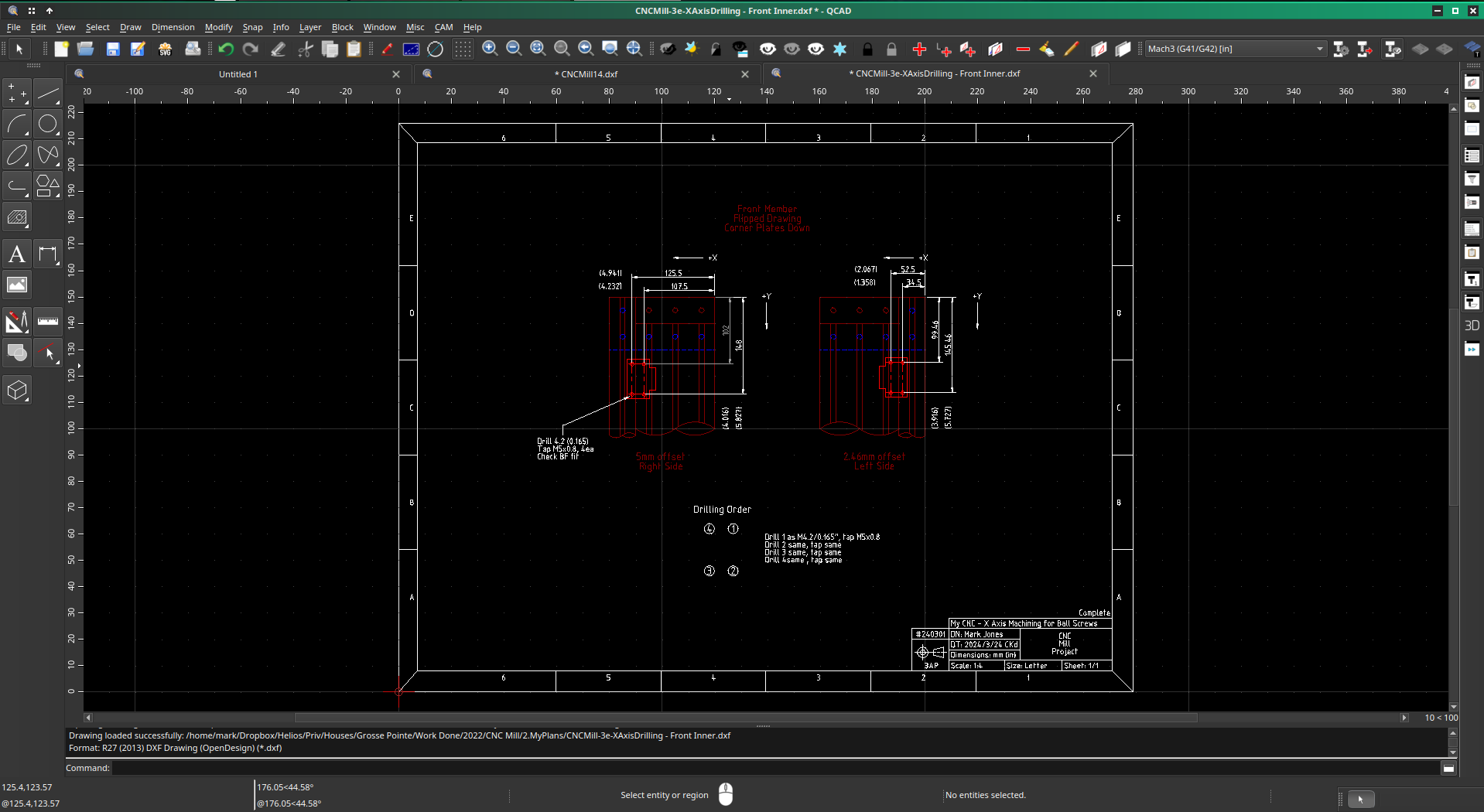Open CAM configuration settings gear icon
Image resolution: width=1484 pixels, height=812 pixels.
(x=1341, y=49)
